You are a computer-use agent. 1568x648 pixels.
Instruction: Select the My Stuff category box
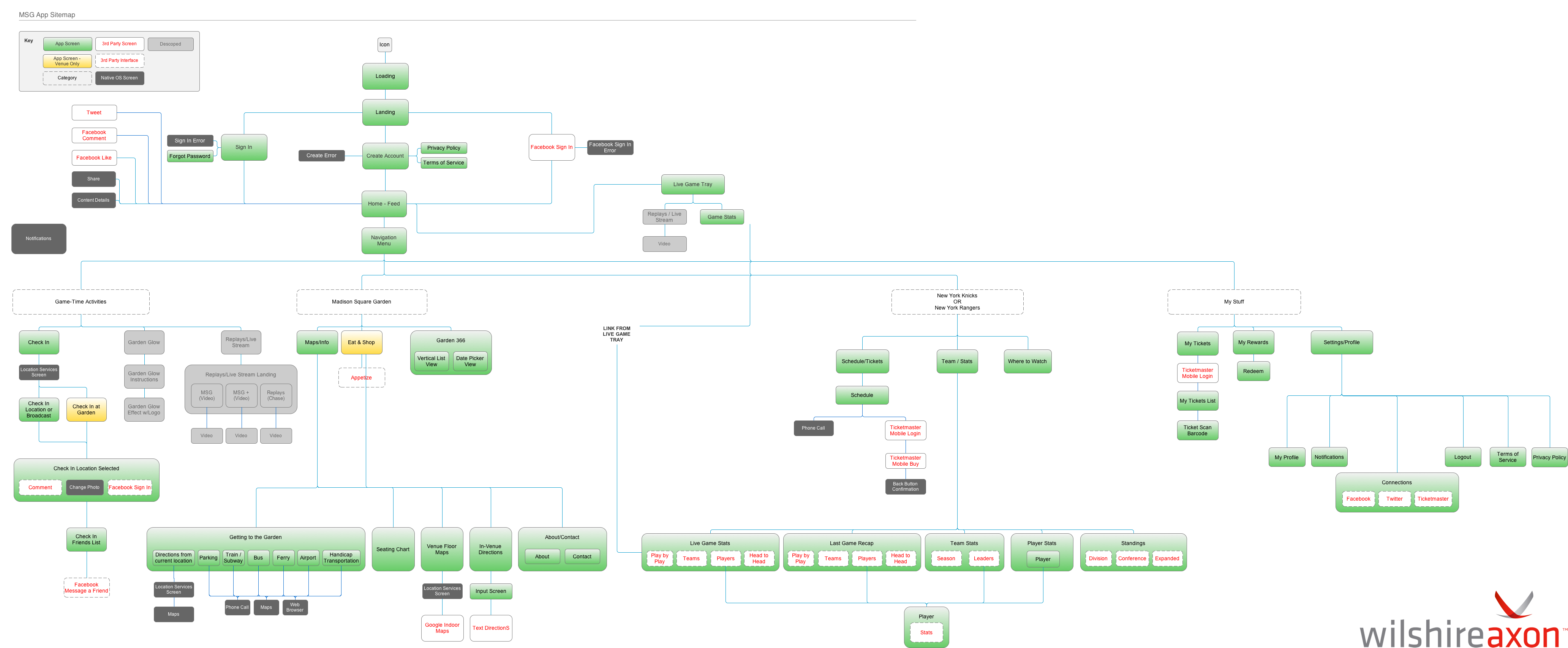click(1234, 302)
